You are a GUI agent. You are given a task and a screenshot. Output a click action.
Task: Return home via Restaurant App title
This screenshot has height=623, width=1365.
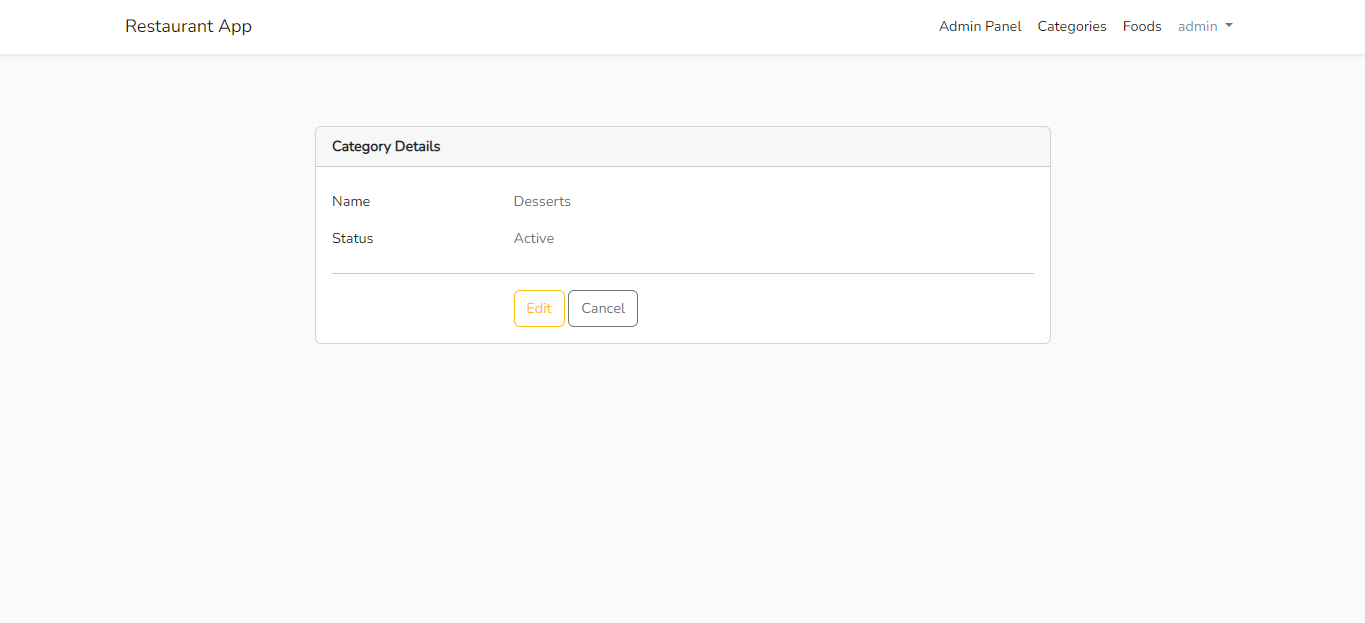tap(188, 26)
